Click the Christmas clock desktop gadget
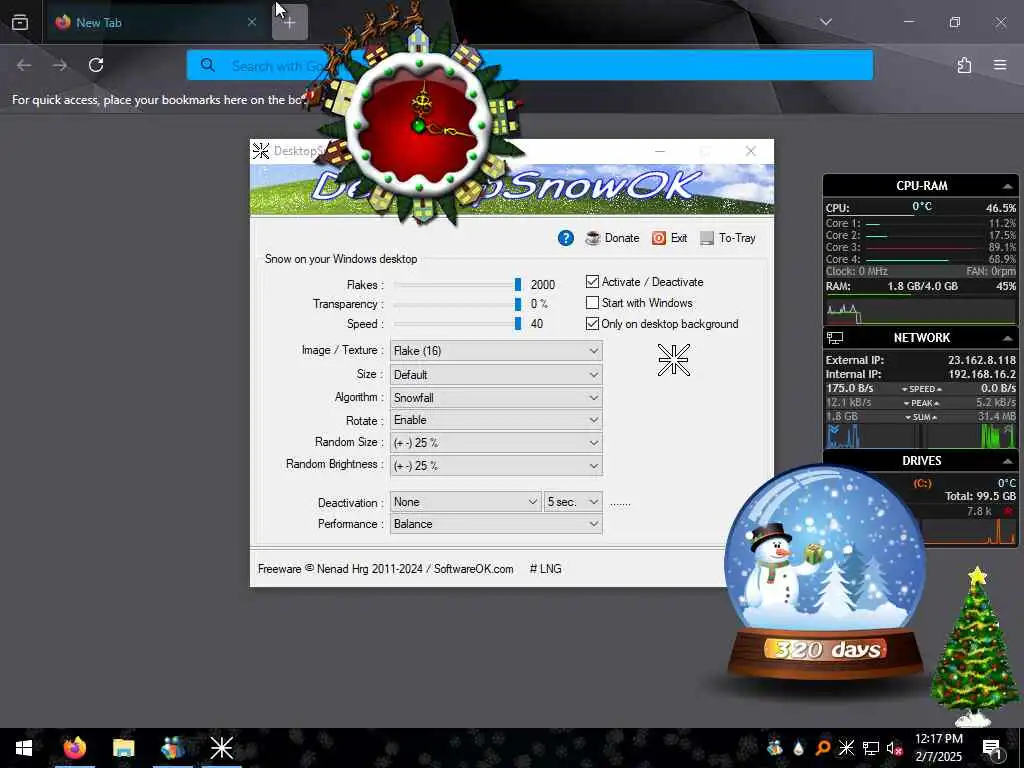Viewport: 1024px width, 768px height. coord(419,124)
